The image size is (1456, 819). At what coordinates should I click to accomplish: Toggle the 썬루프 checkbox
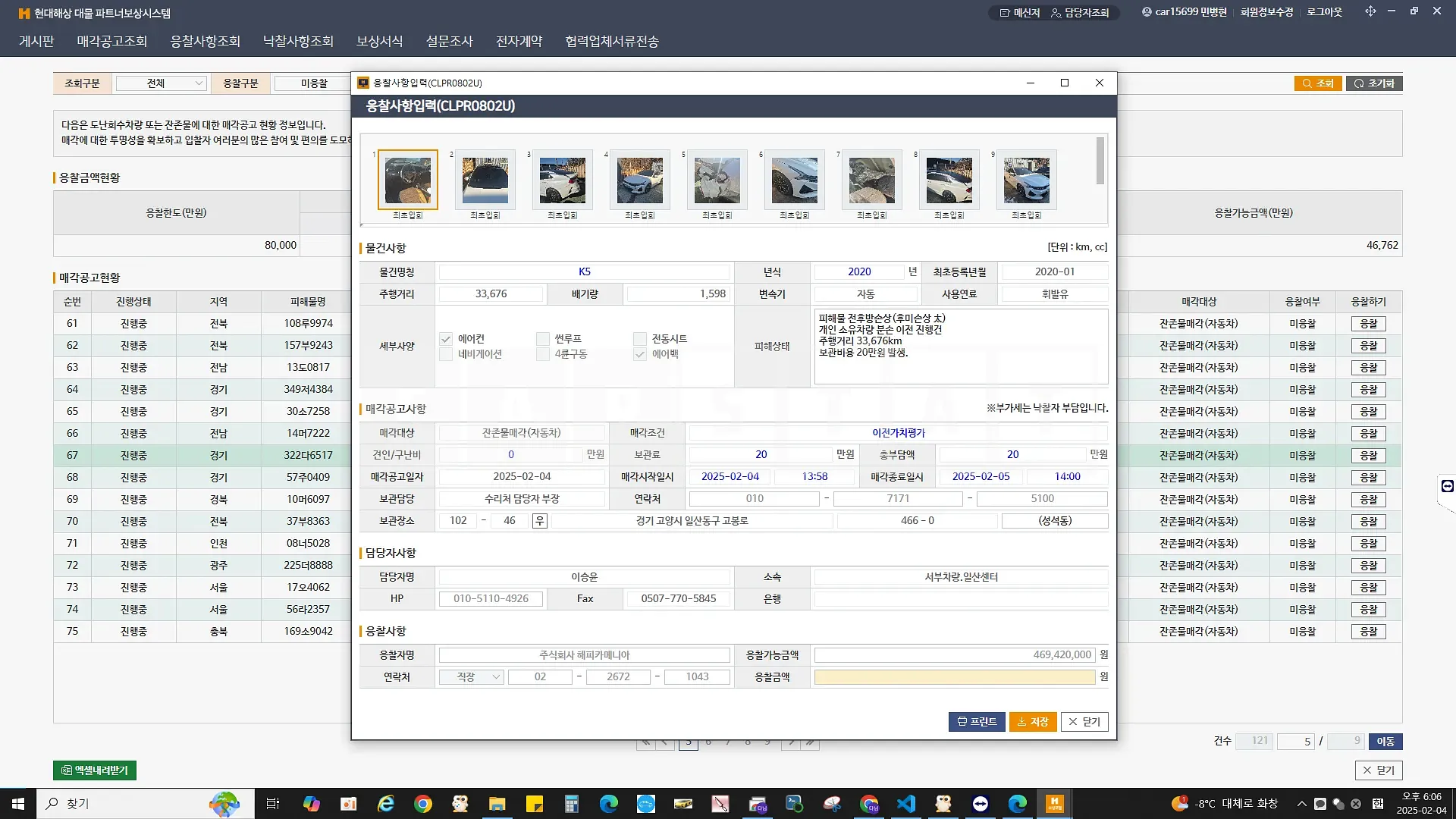click(542, 339)
